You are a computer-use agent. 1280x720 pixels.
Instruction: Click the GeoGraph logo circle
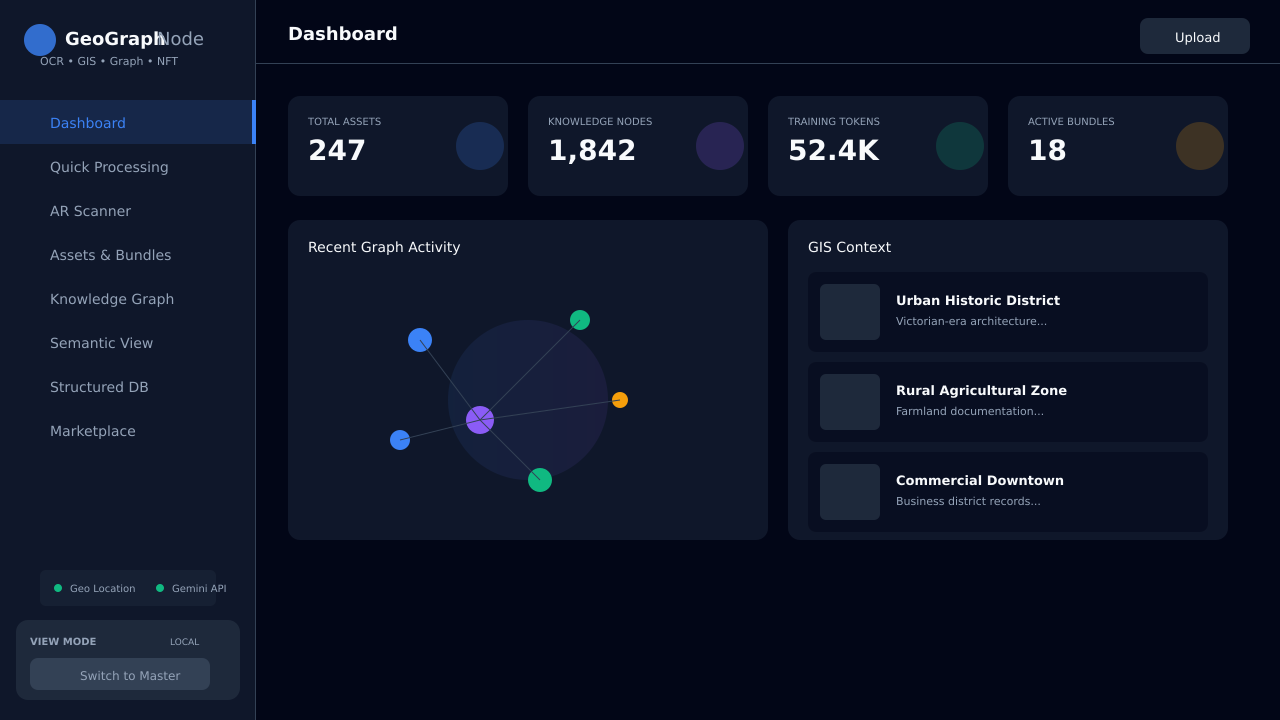(40, 40)
